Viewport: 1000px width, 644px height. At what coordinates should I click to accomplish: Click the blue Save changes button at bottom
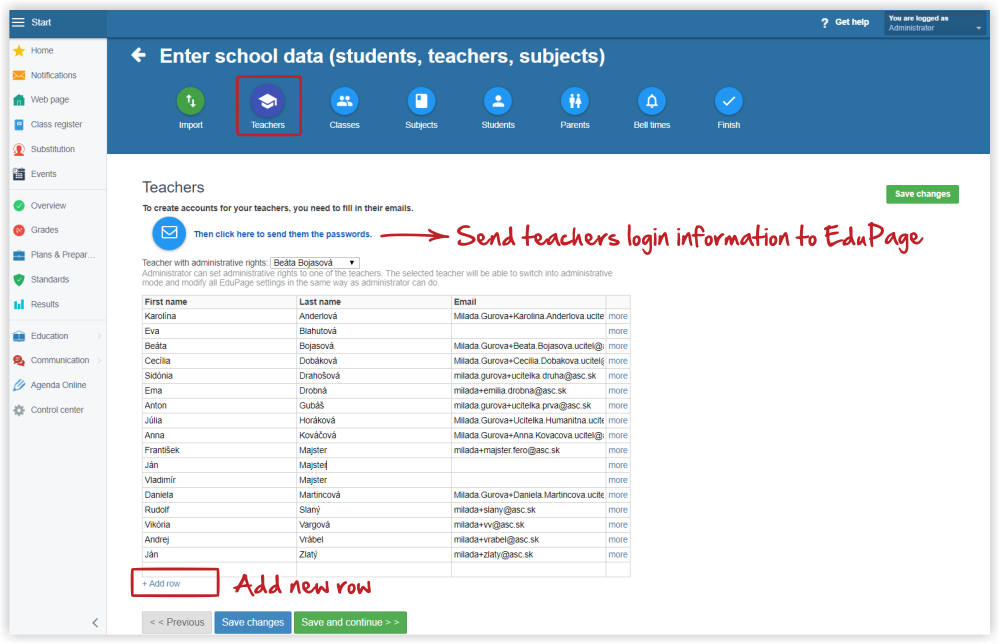tap(253, 622)
